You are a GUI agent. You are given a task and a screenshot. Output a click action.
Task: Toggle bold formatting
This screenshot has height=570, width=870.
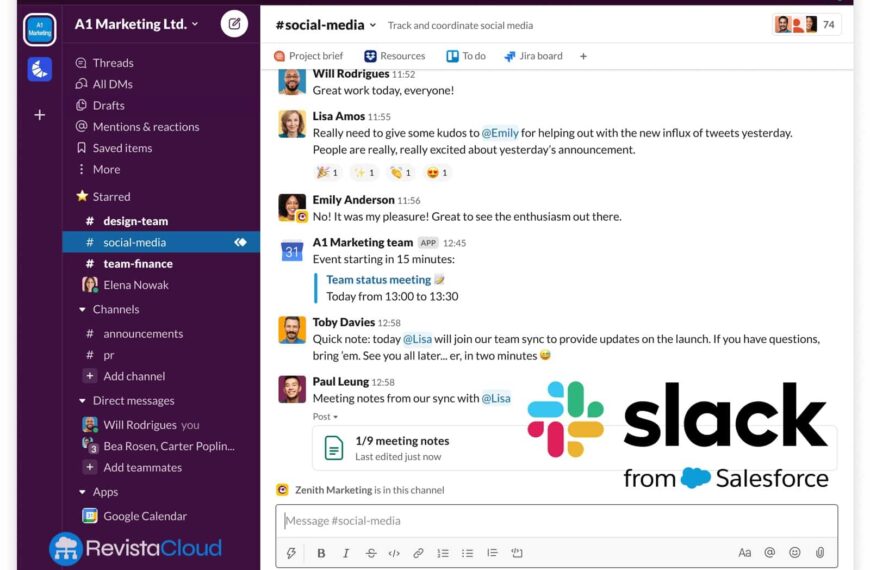(x=321, y=553)
